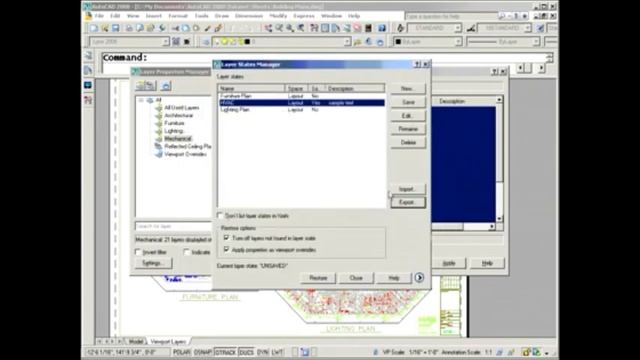Open the ByLayer linetype dropdown
Screen dimensions: 640x360
[x=536, y=42]
